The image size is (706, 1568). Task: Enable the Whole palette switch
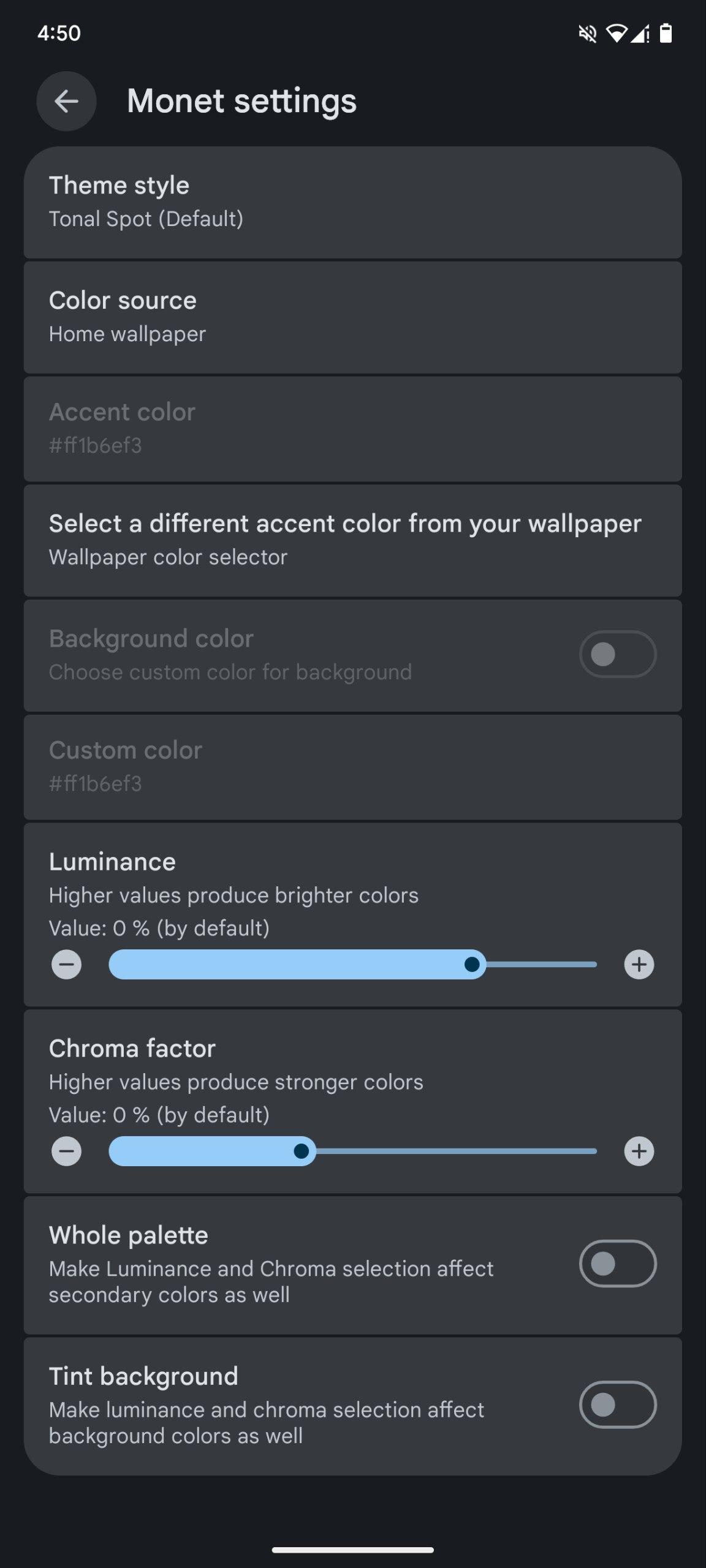(x=618, y=1264)
